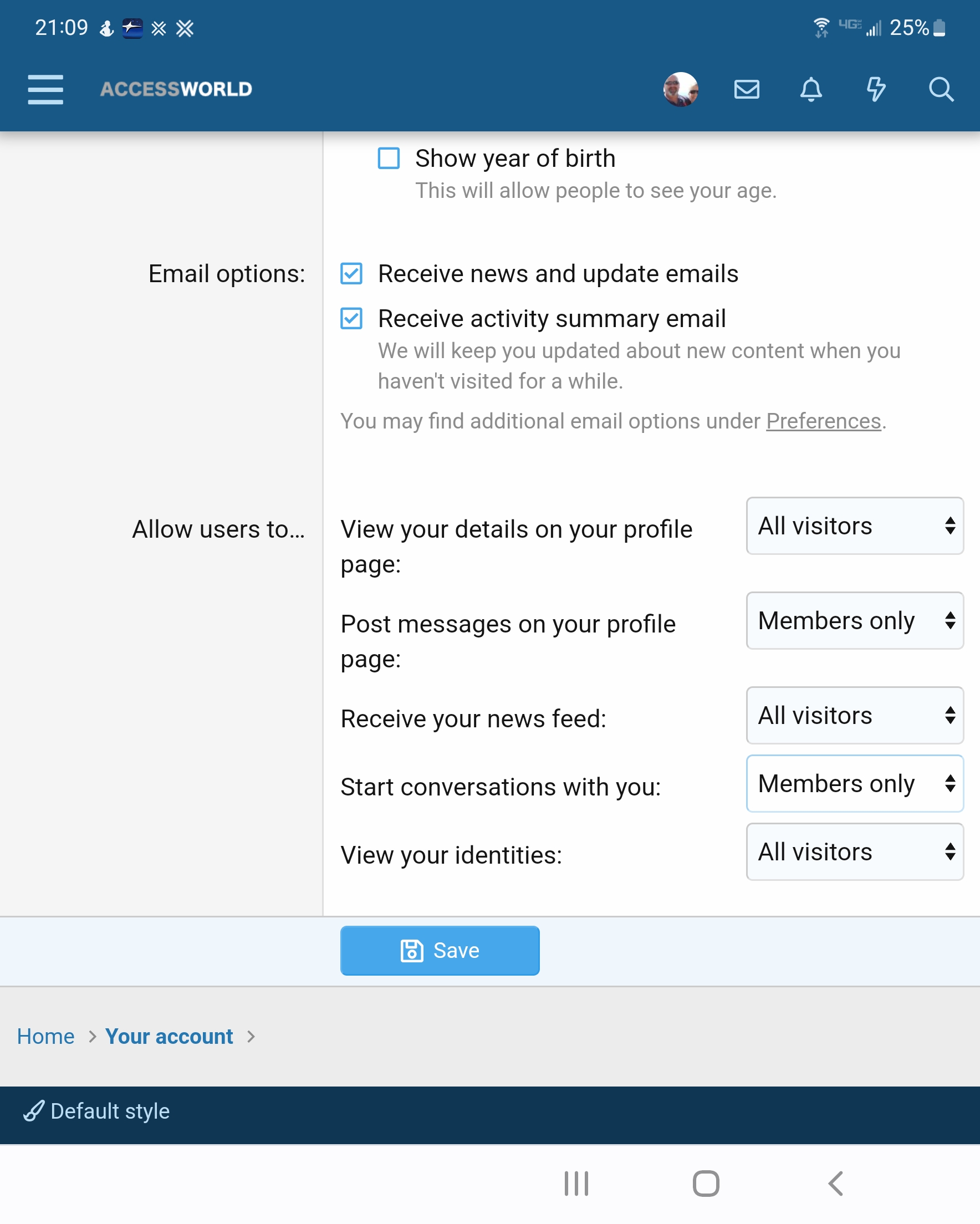Tap the user avatar in header
Image resolution: width=980 pixels, height=1224 pixels.
click(x=680, y=89)
